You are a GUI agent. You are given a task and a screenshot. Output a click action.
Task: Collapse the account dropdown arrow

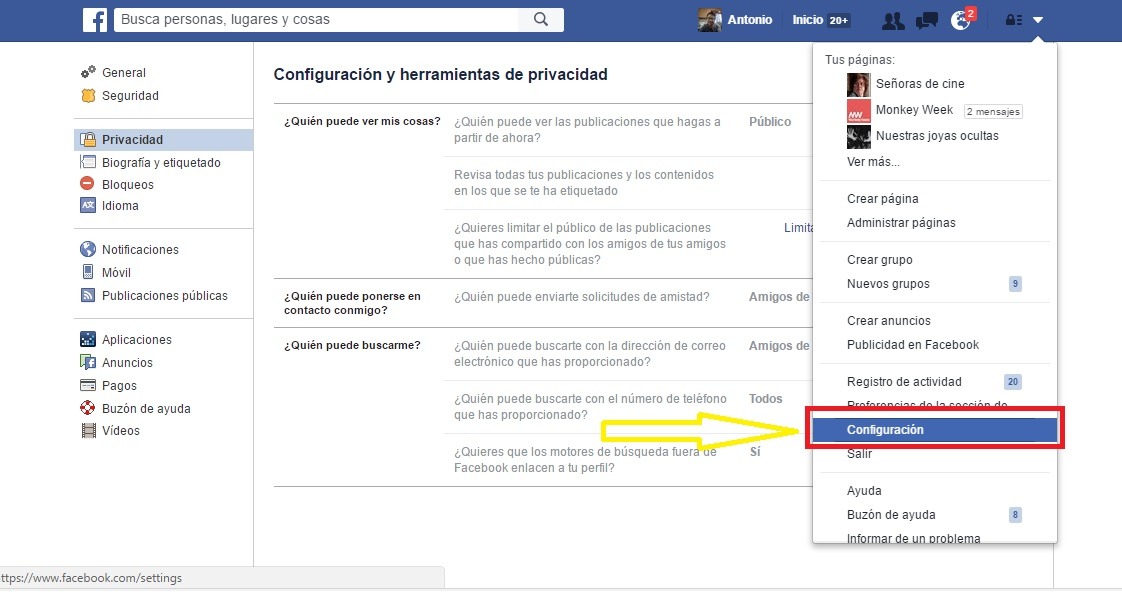pos(1038,20)
